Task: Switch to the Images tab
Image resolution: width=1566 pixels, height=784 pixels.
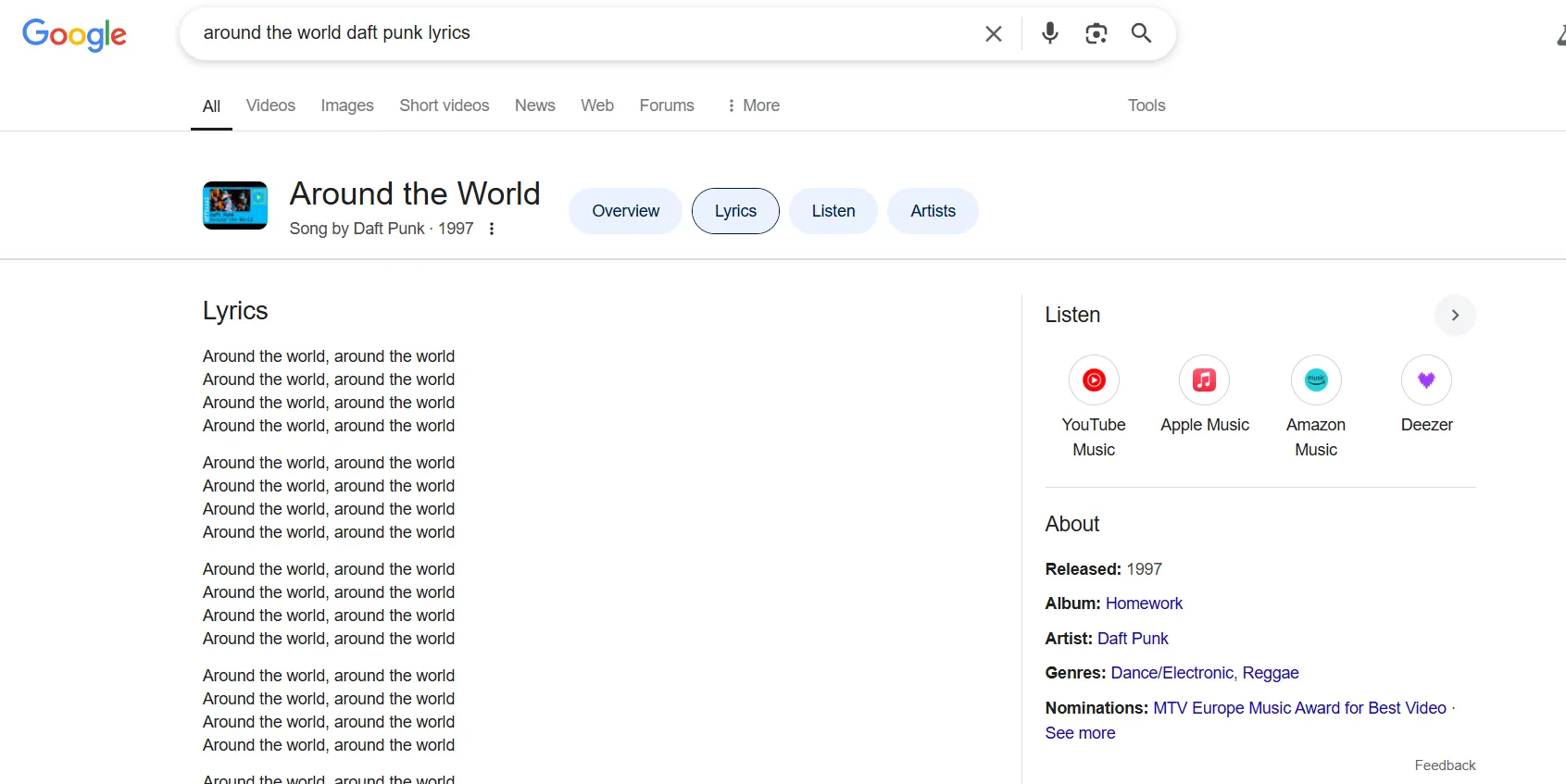Action: point(347,106)
